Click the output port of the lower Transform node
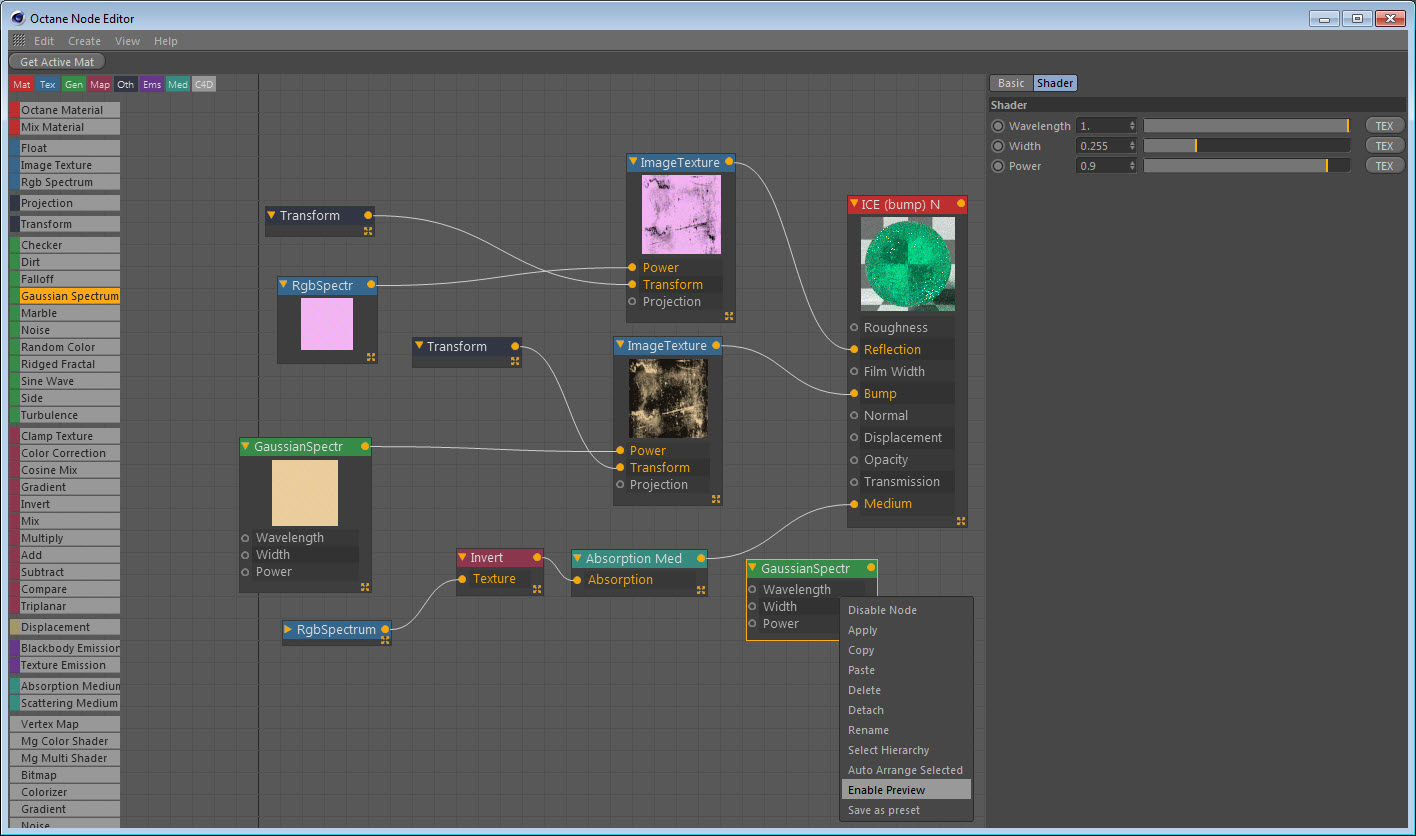 point(515,346)
